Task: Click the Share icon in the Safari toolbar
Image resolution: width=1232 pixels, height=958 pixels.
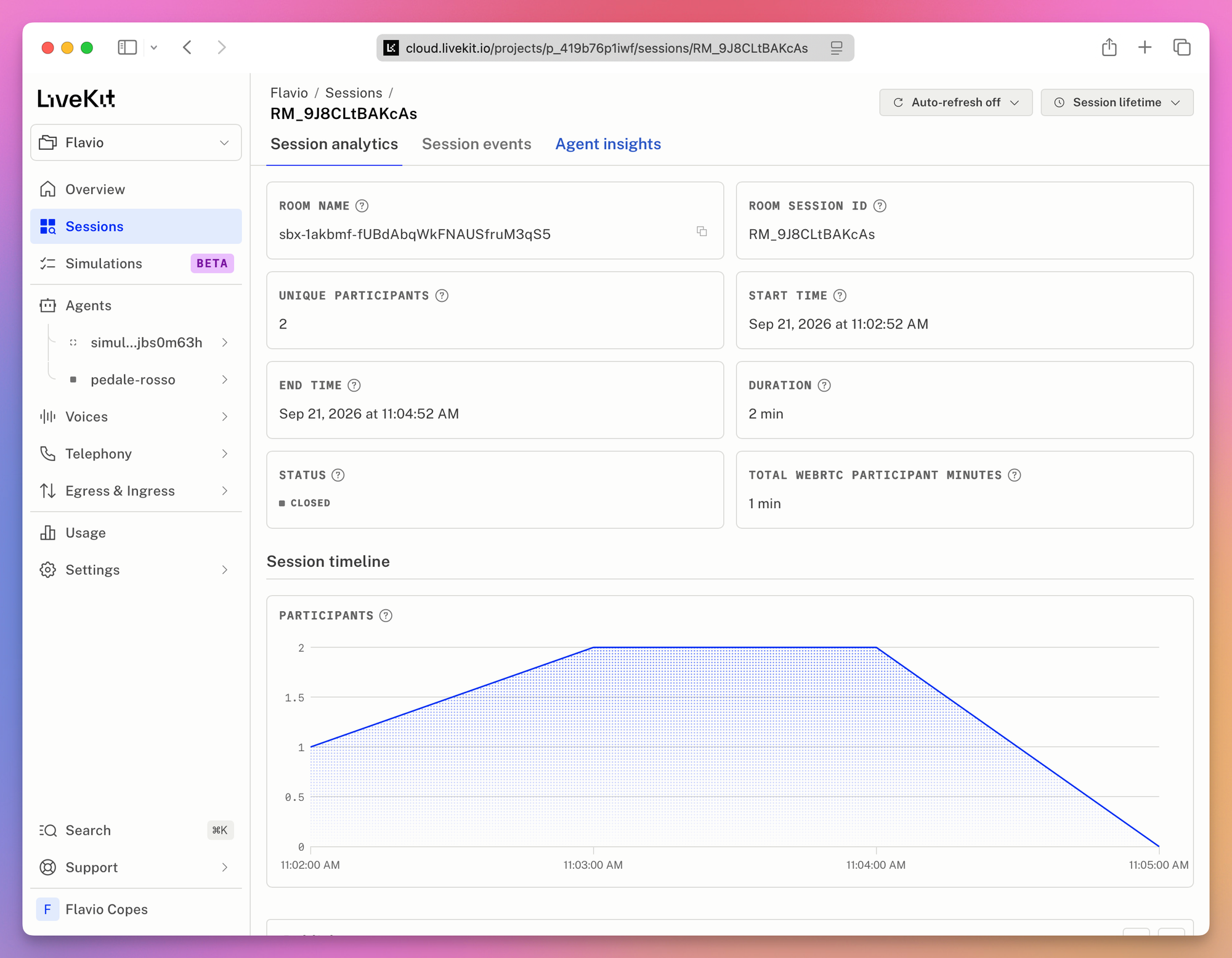Action: tap(1109, 47)
